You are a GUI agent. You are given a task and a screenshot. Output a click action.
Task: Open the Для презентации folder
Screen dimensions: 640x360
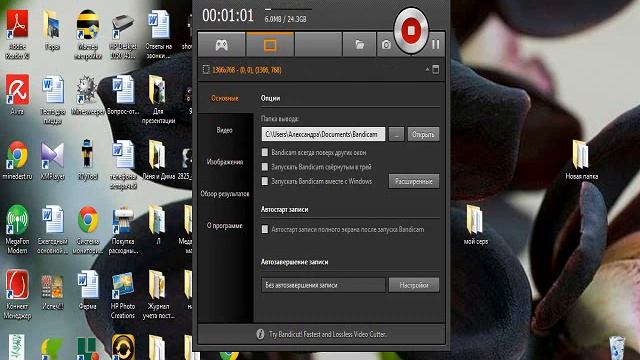pos(158,100)
